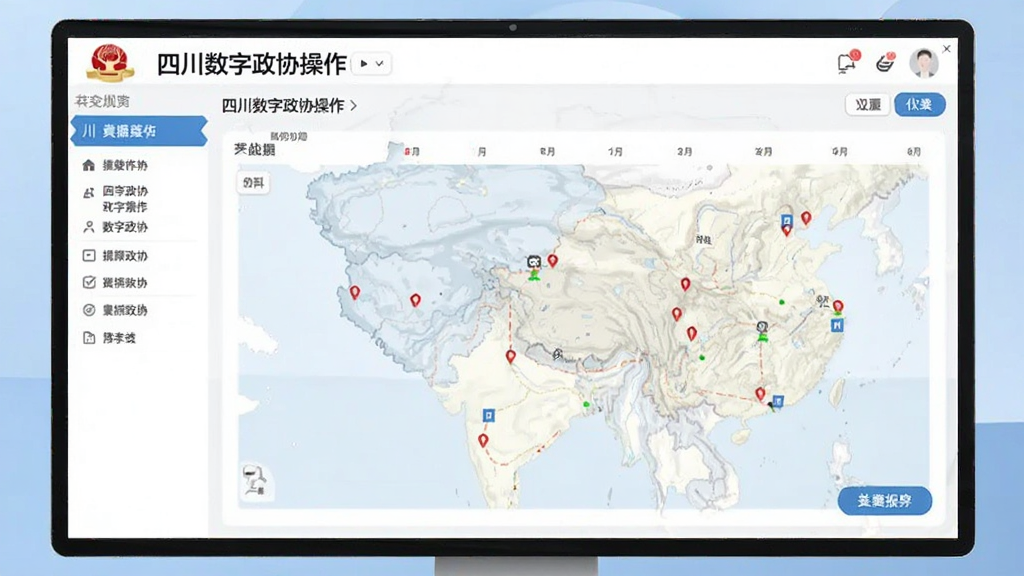Select the red pin next to the western robot icon

(x=552, y=261)
